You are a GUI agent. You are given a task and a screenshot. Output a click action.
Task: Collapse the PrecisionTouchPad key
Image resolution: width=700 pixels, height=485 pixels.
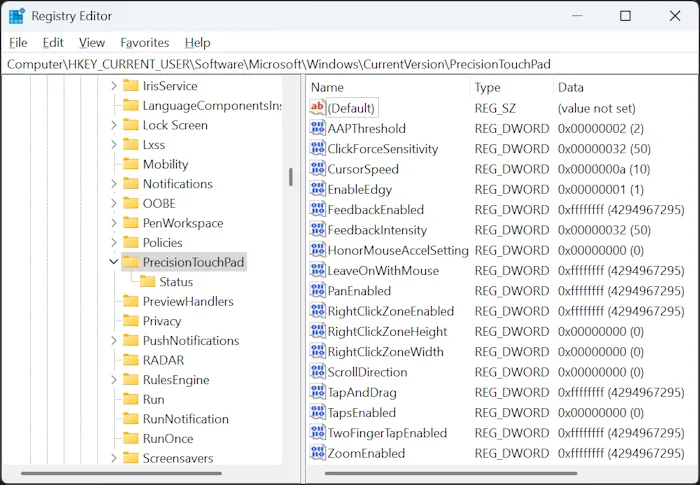114,262
